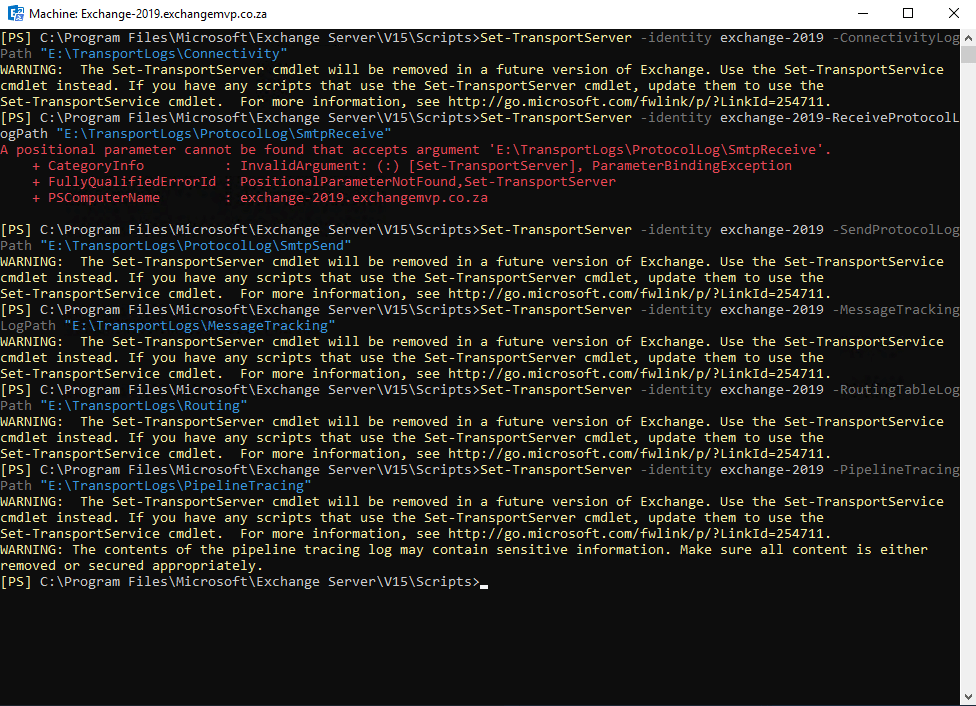The image size is (976, 706).
Task: Click the path "E:\TransportLogs\ProtocolLog\SmtpReceive" in blue
Action: 223,134
